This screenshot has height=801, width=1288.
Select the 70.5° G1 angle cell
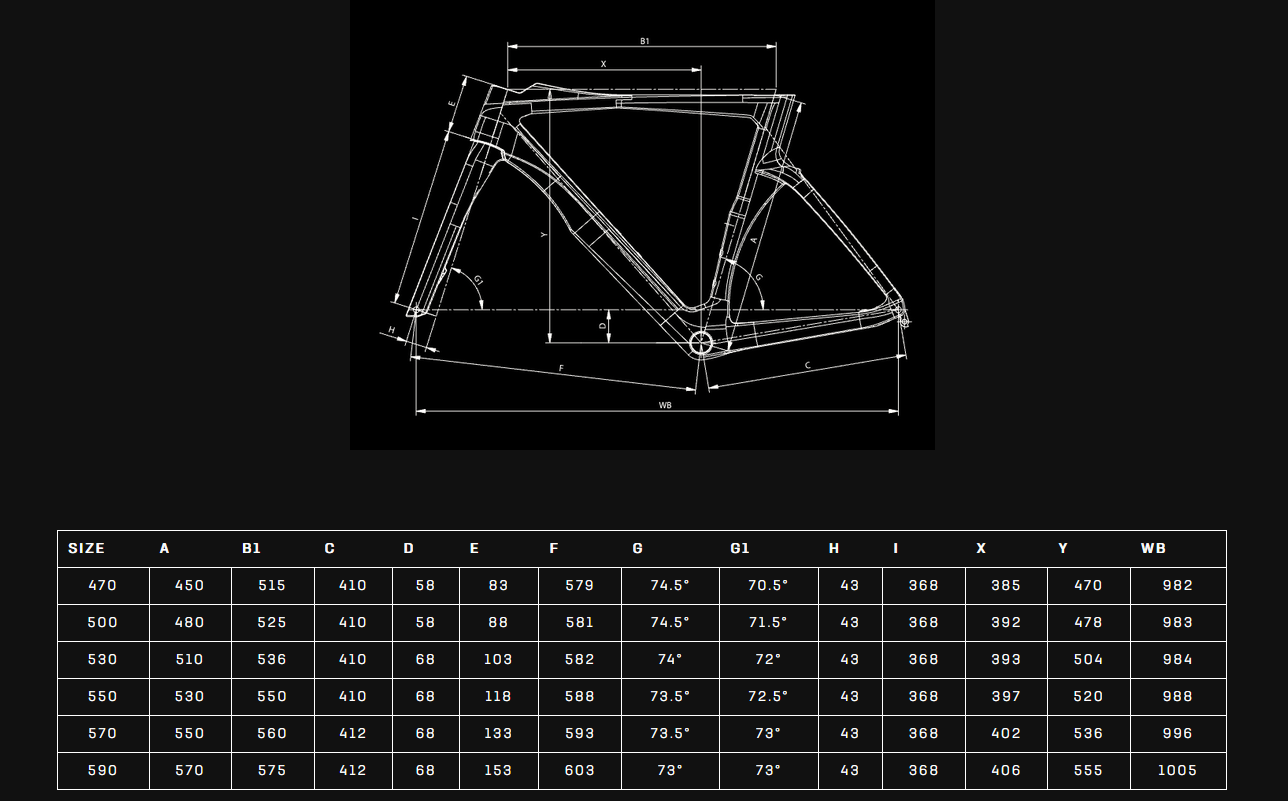pos(768,585)
